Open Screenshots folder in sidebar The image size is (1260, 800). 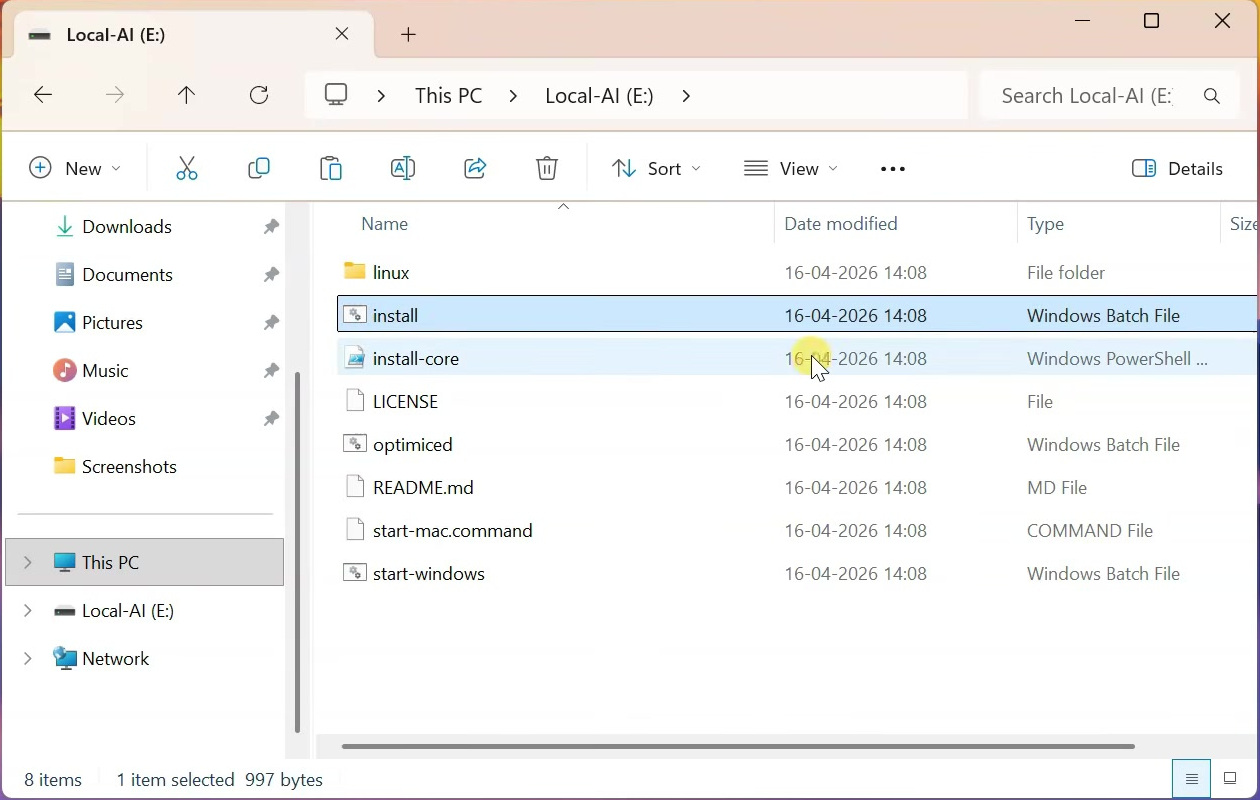coord(129,467)
